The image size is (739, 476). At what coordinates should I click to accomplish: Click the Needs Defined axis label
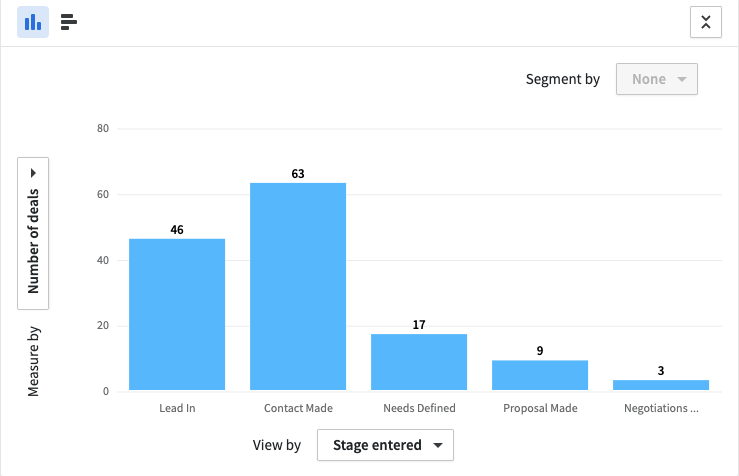pyautogui.click(x=419, y=408)
